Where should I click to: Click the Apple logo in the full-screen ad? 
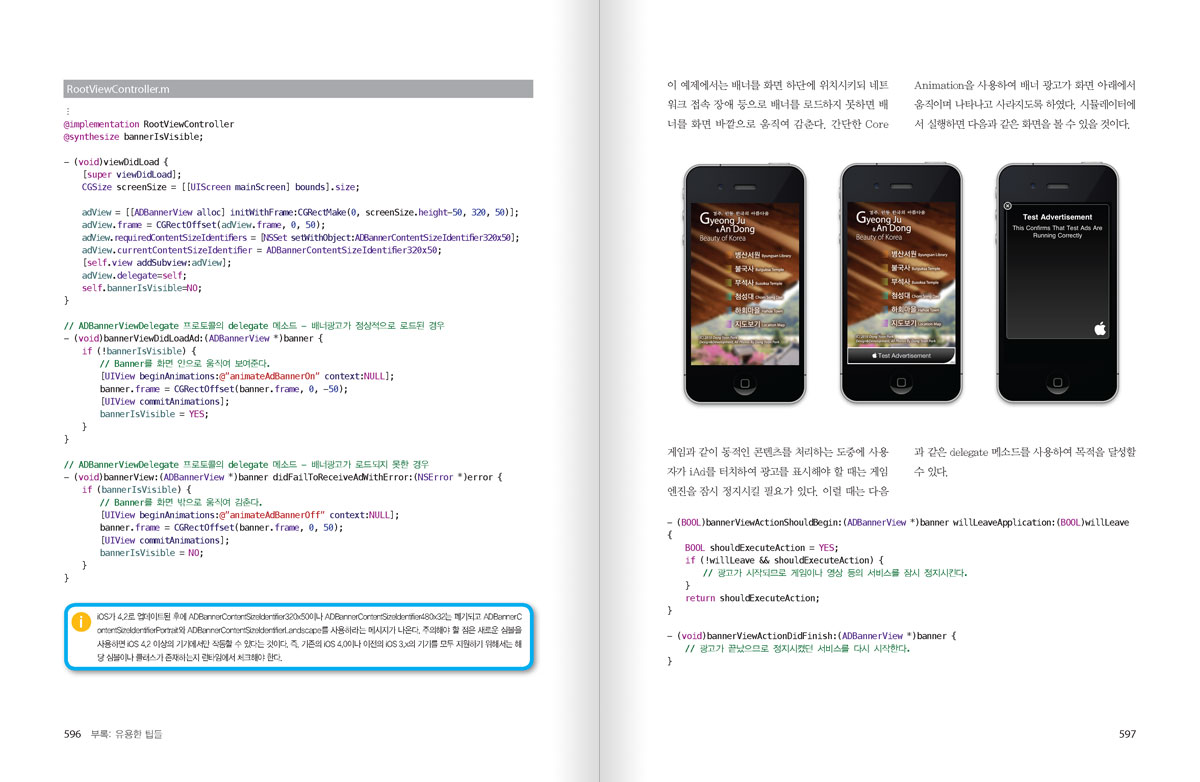click(1099, 327)
